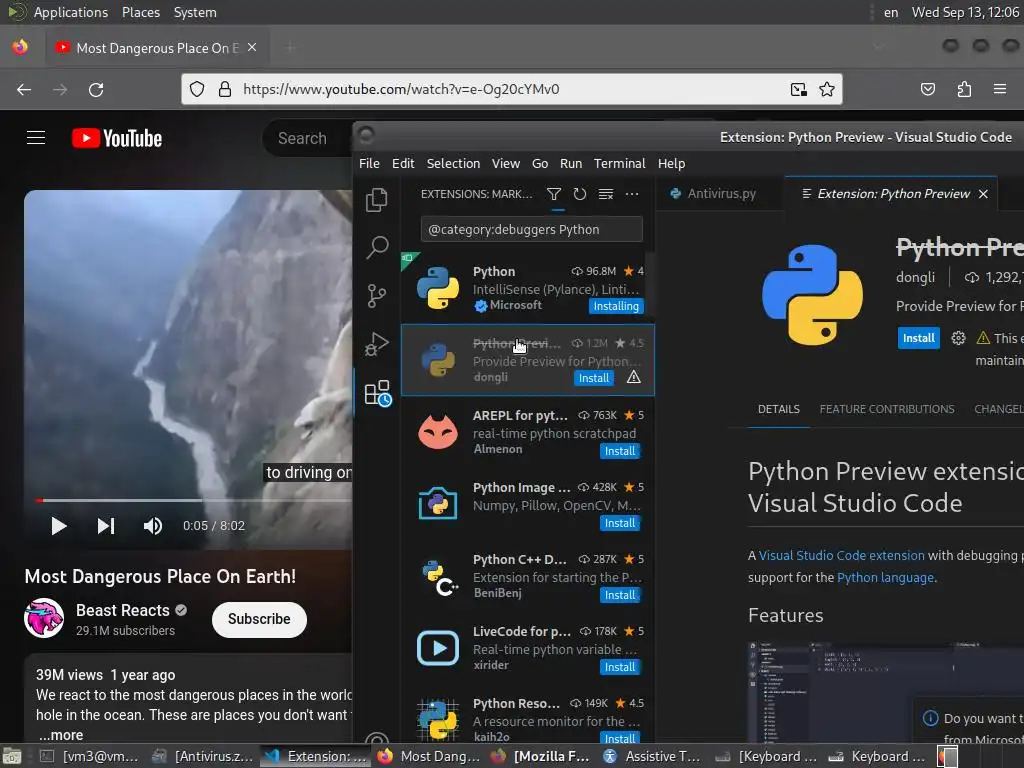Viewport: 1024px width, 768px height.
Task: Click the Firefox back arrow
Action: pyautogui.click(x=24, y=89)
